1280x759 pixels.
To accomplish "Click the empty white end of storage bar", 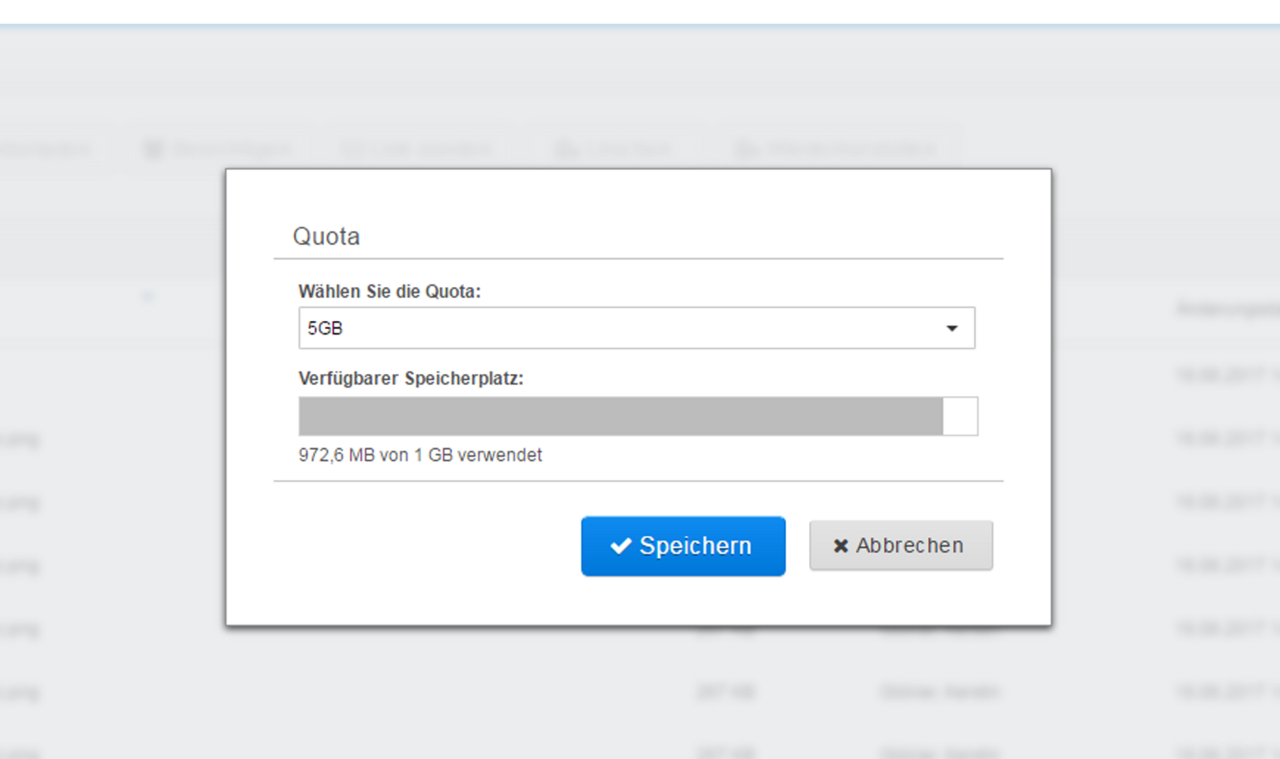I will point(960,416).
